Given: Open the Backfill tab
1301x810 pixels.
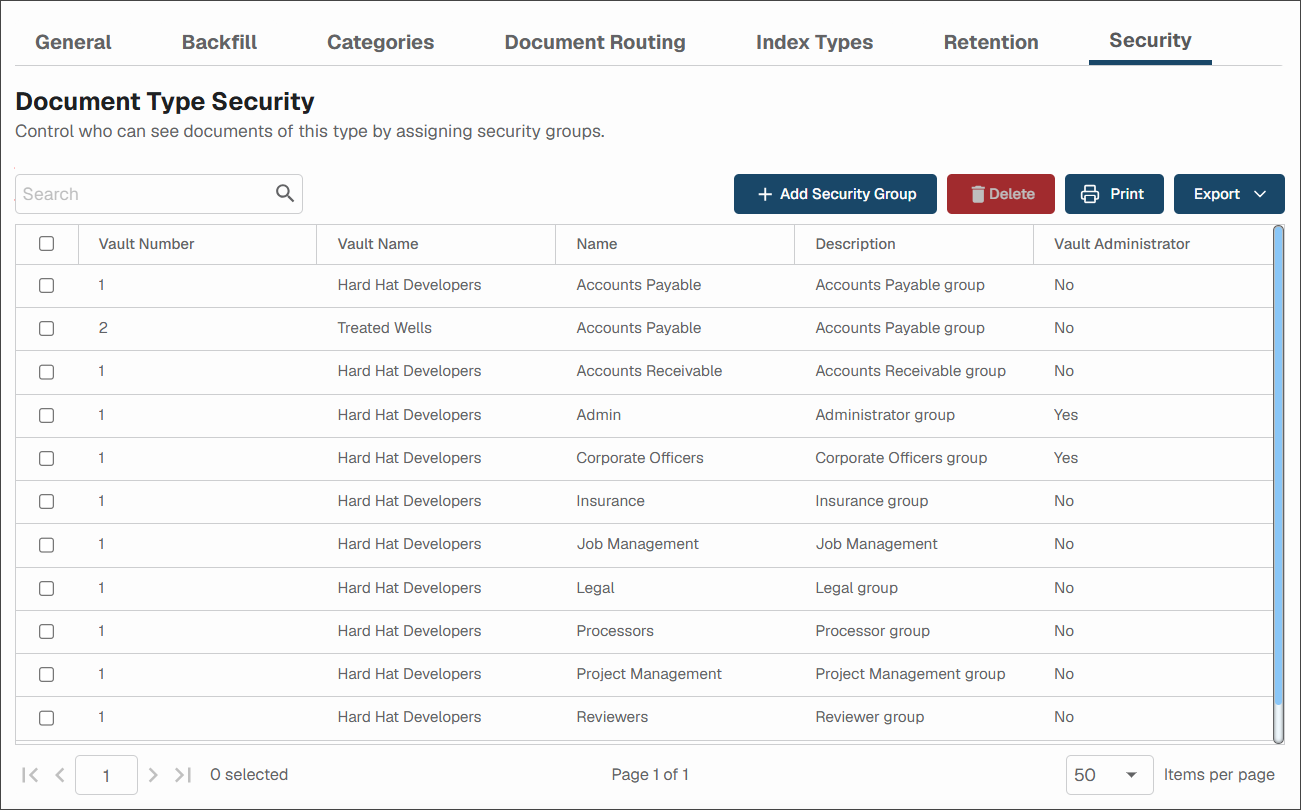Looking at the screenshot, I should (x=219, y=42).
